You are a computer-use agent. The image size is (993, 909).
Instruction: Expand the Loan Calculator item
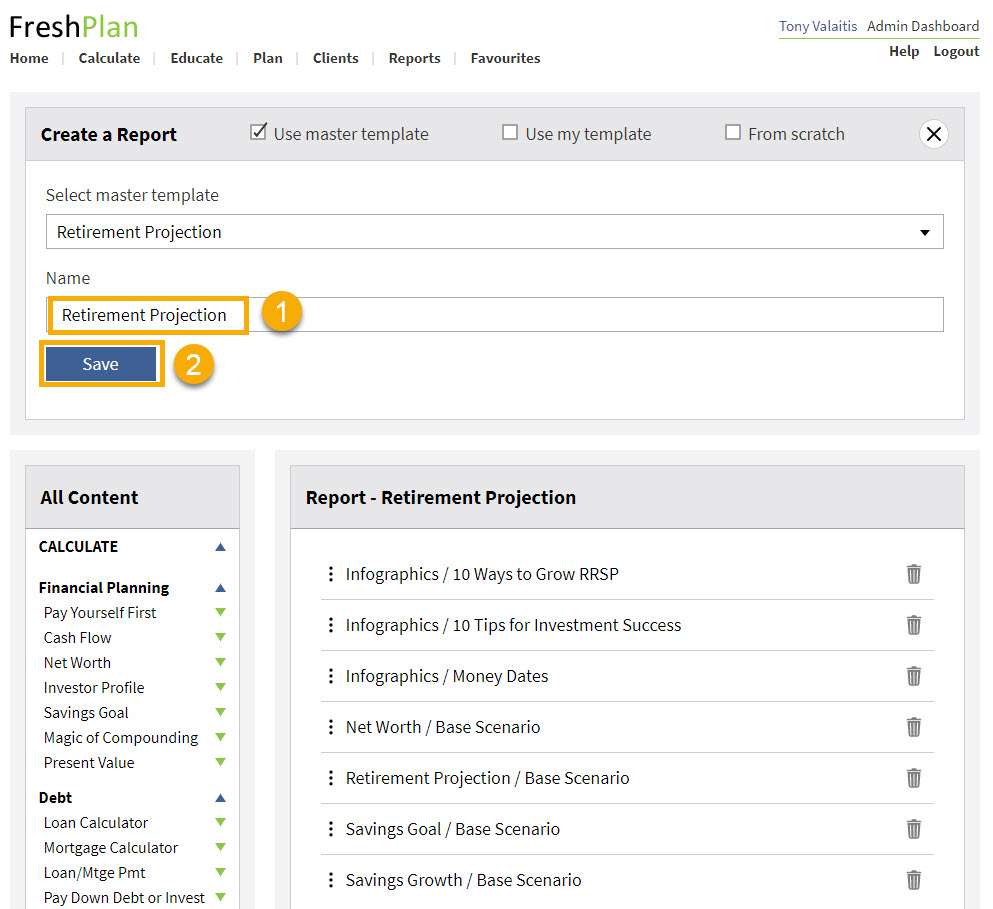(x=220, y=822)
